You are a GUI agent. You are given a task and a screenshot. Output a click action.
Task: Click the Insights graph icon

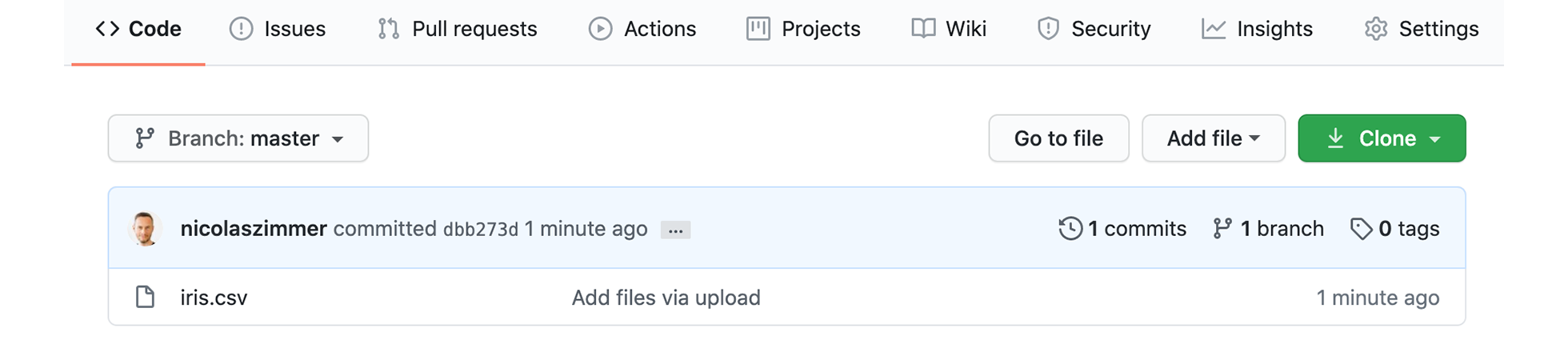tap(1214, 29)
